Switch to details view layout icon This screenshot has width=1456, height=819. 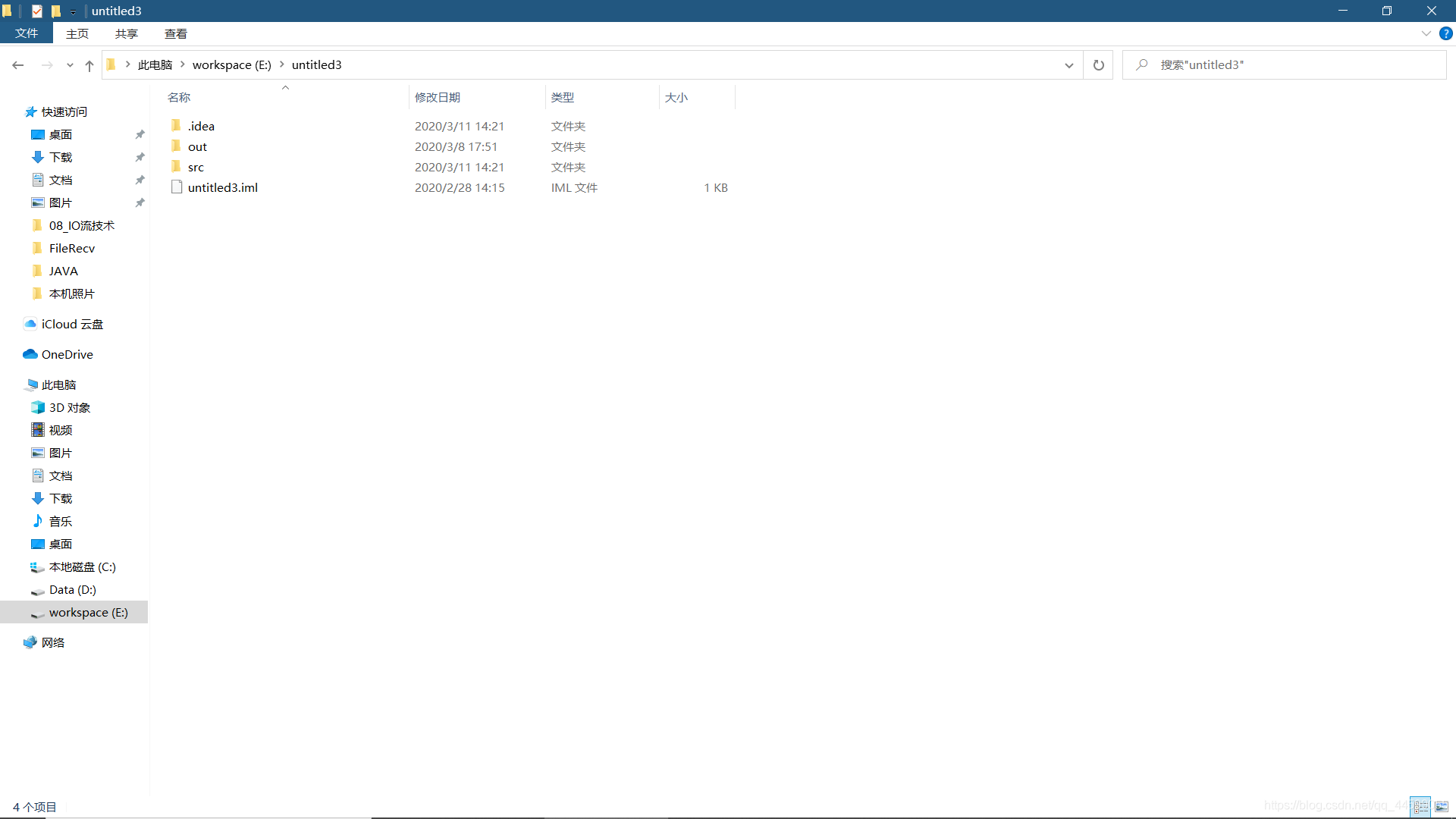(1420, 807)
